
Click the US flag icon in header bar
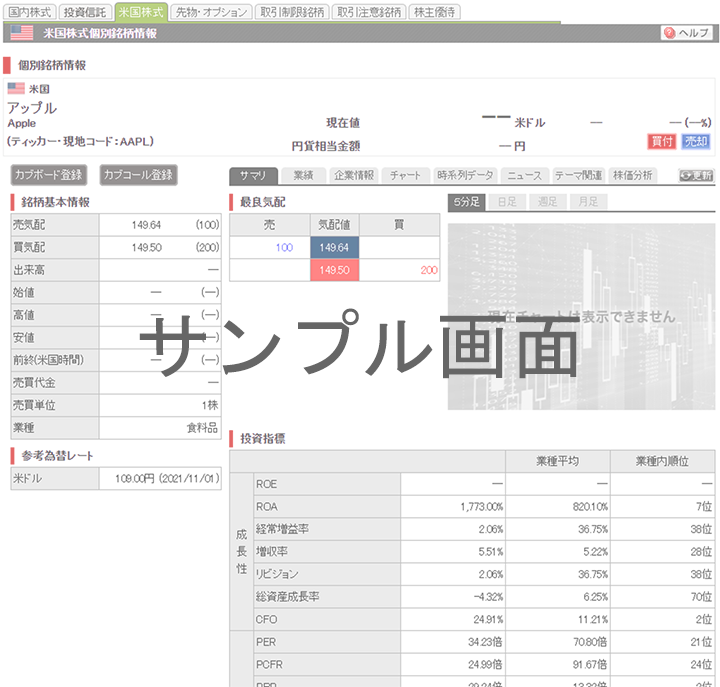coord(22,33)
